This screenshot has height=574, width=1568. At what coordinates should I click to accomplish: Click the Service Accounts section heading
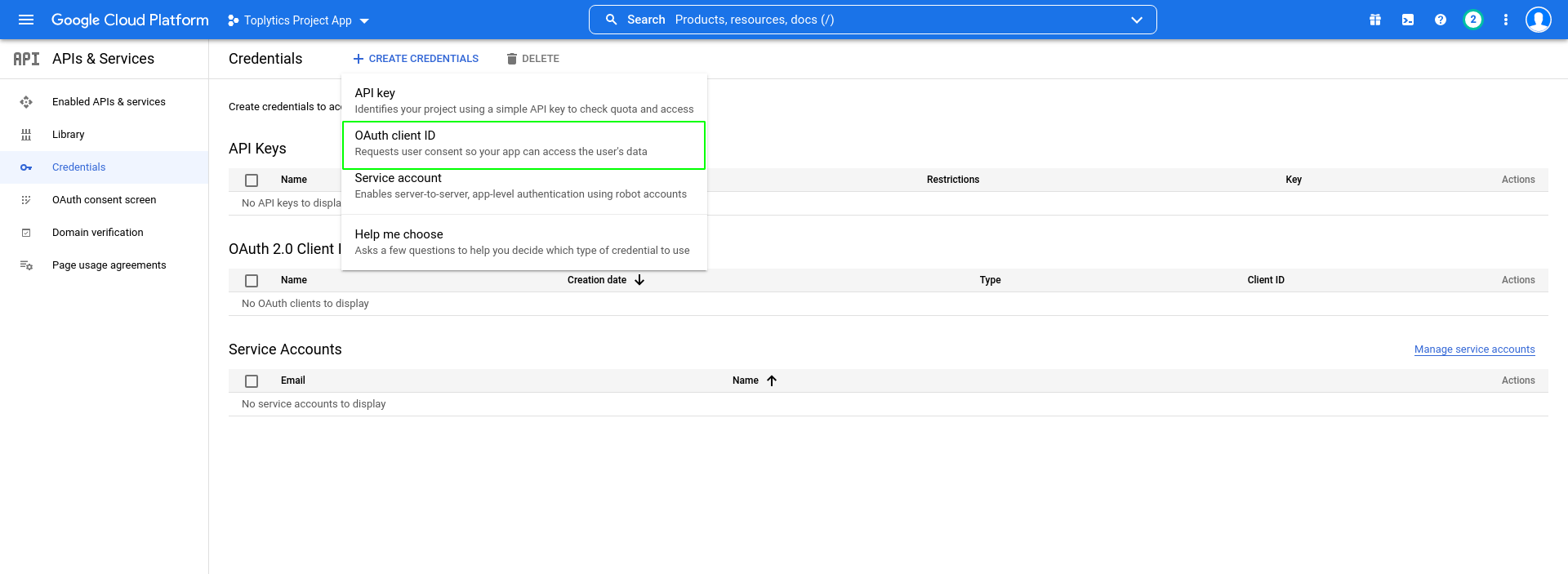(285, 349)
